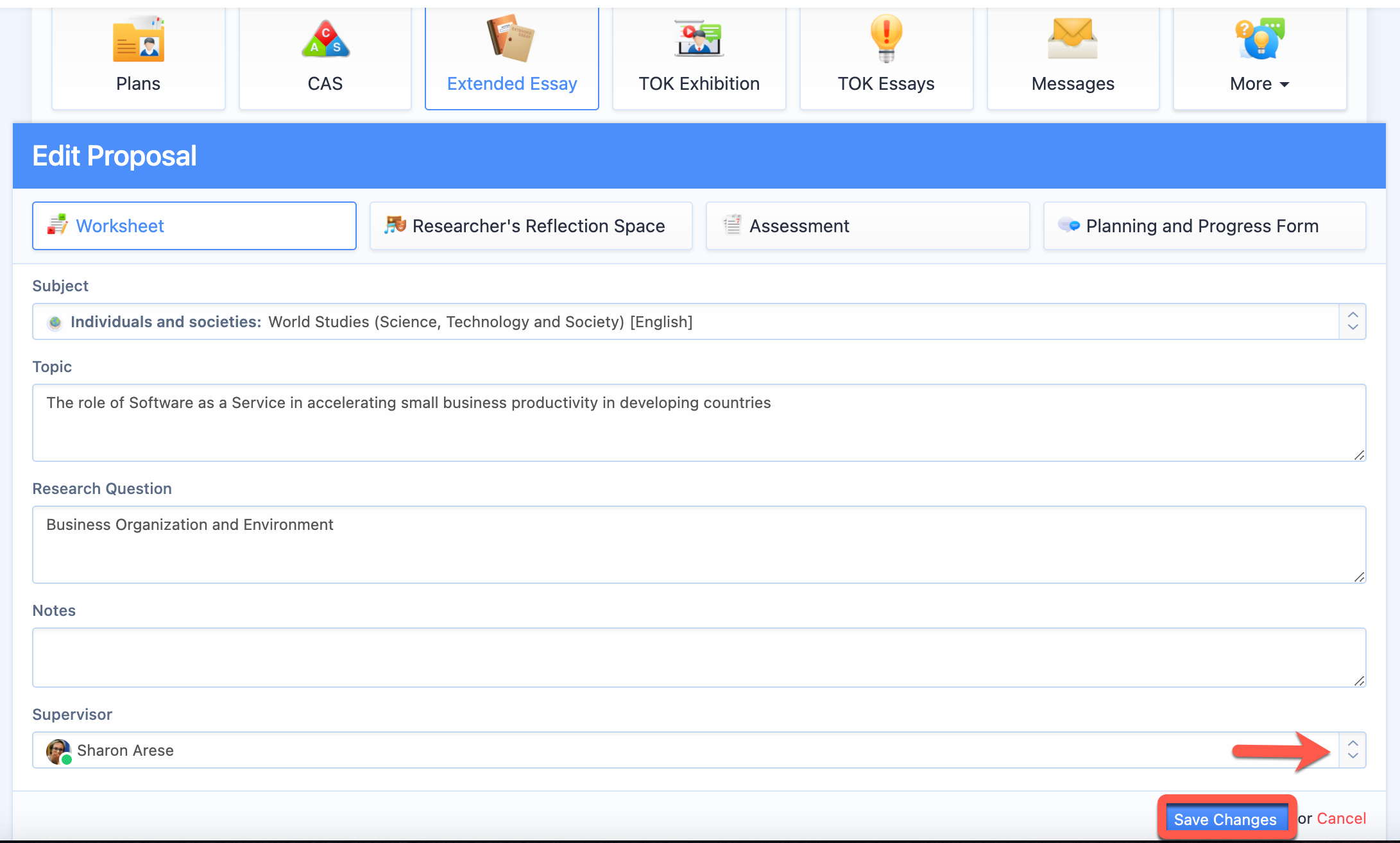
Task: Open the TOK Exhibition presentation icon
Action: (x=699, y=38)
